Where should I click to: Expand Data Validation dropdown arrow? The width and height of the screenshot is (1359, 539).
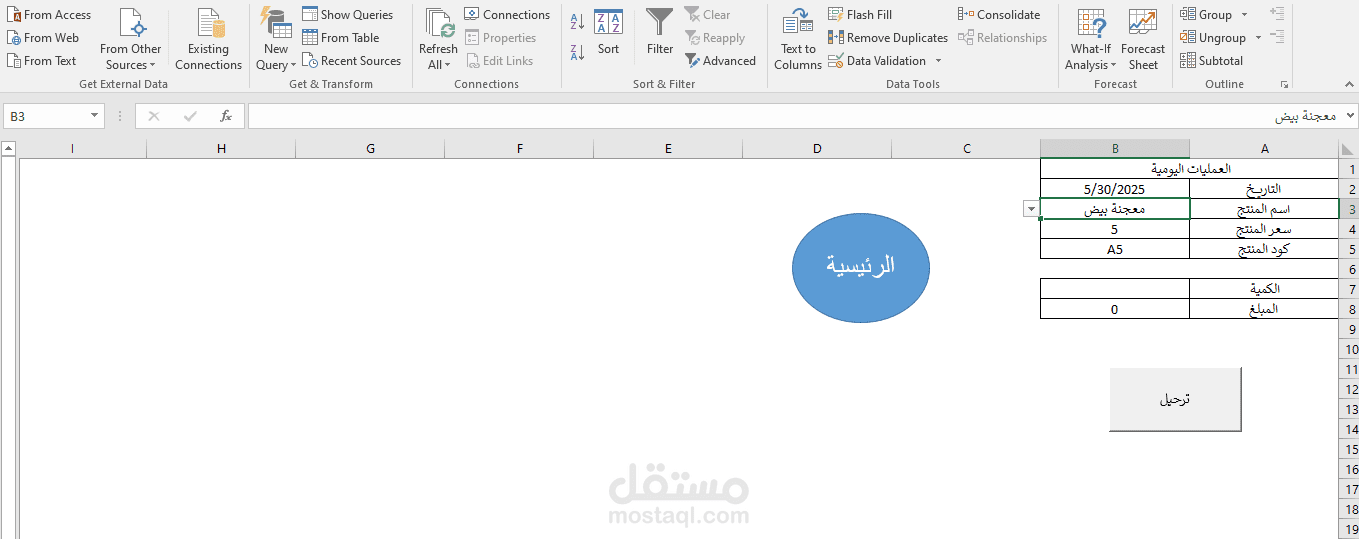(x=938, y=61)
